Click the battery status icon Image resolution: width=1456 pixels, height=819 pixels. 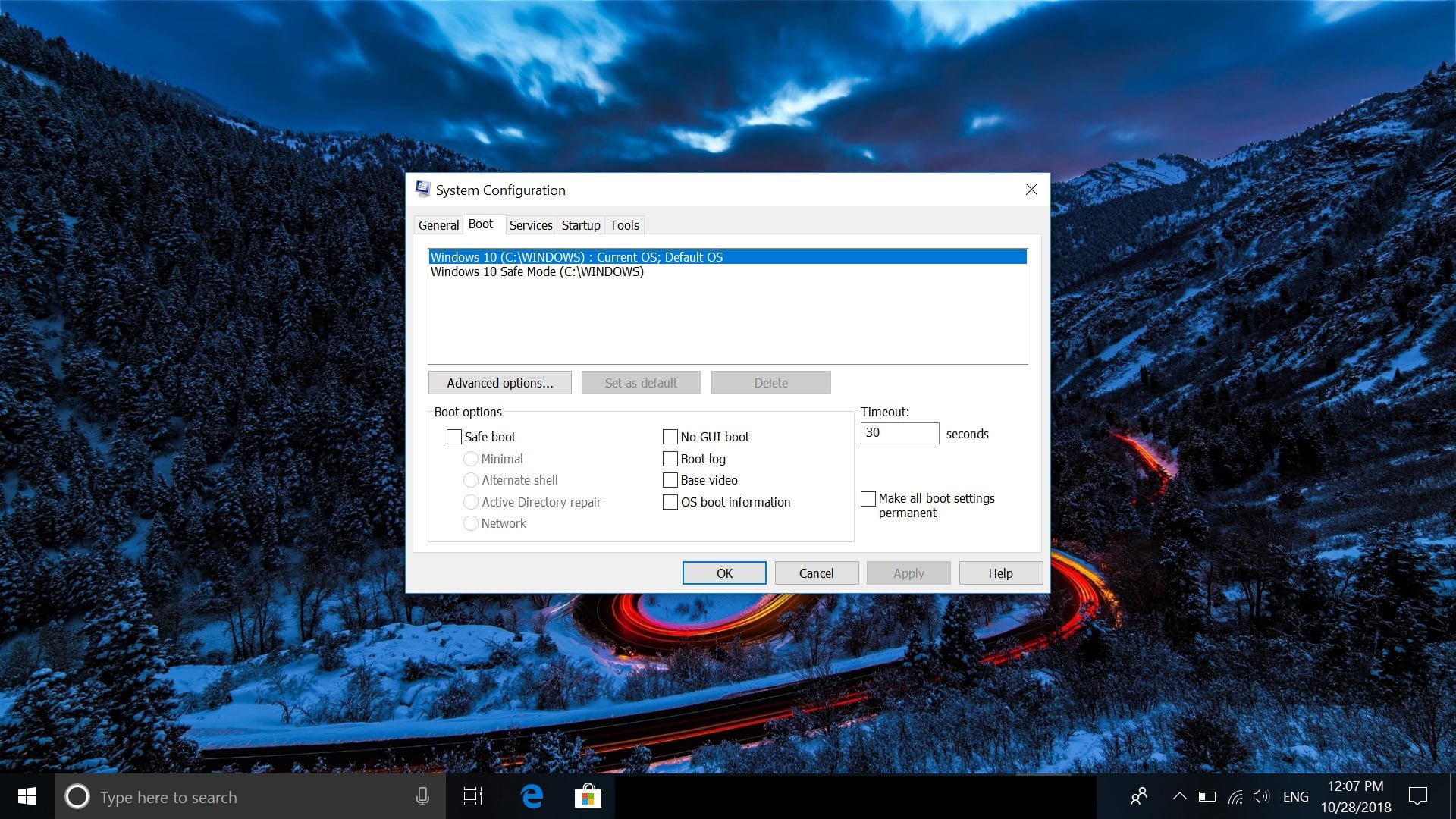click(1207, 796)
